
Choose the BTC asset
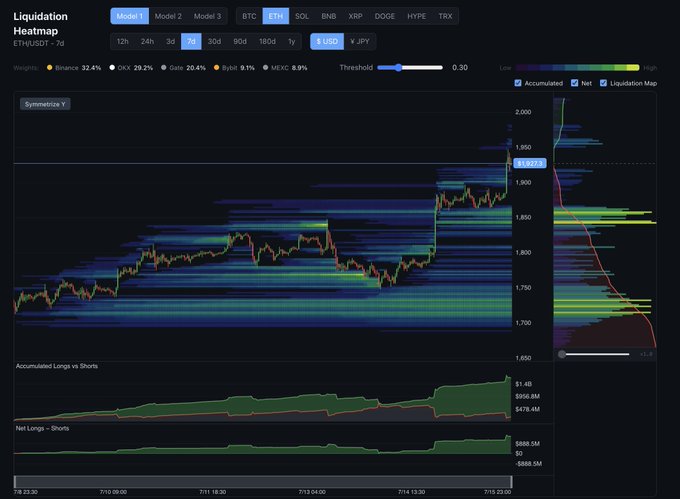click(x=249, y=16)
